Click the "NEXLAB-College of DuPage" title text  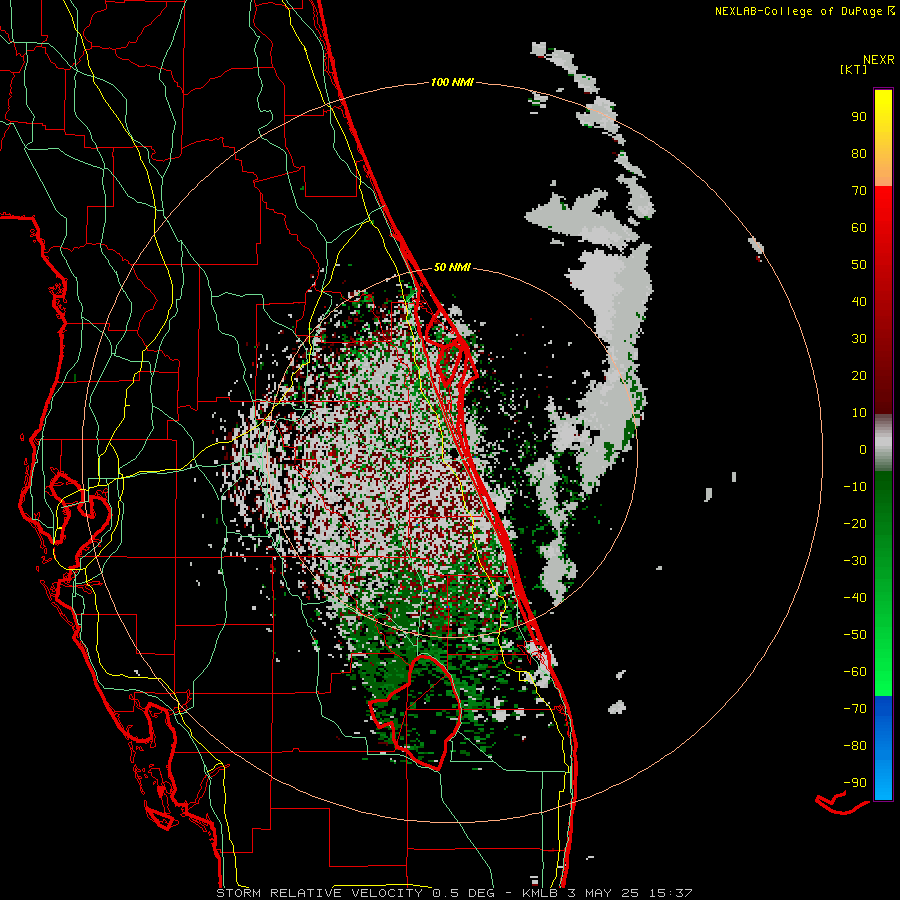(798, 11)
